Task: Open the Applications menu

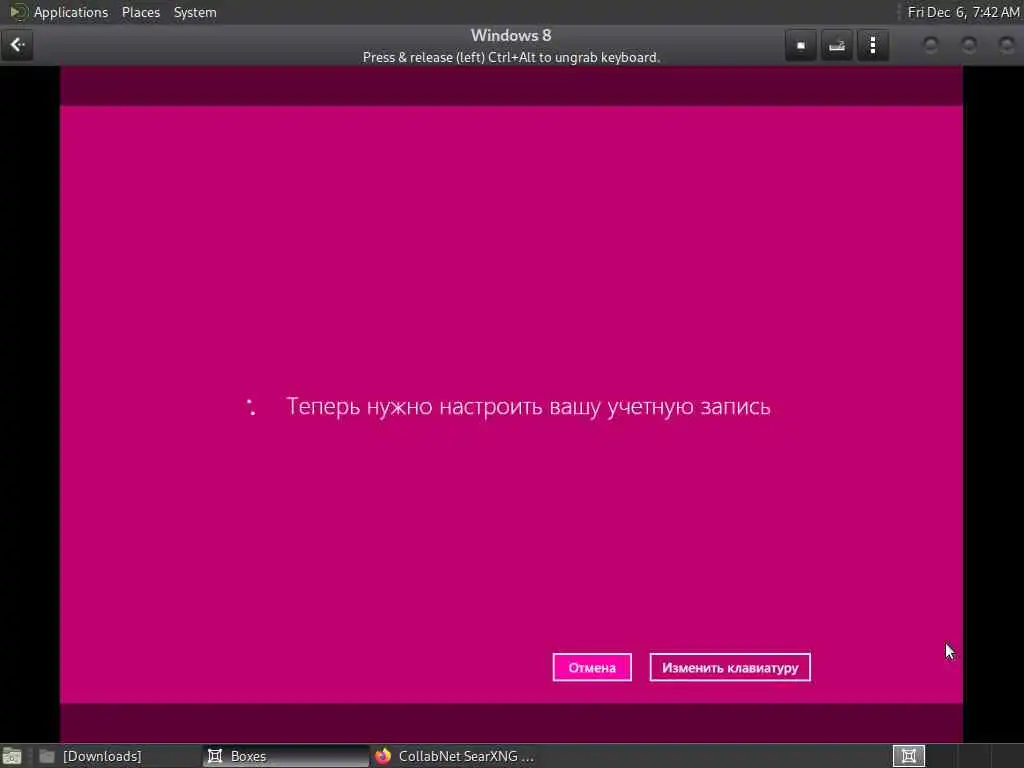Action: tap(71, 12)
